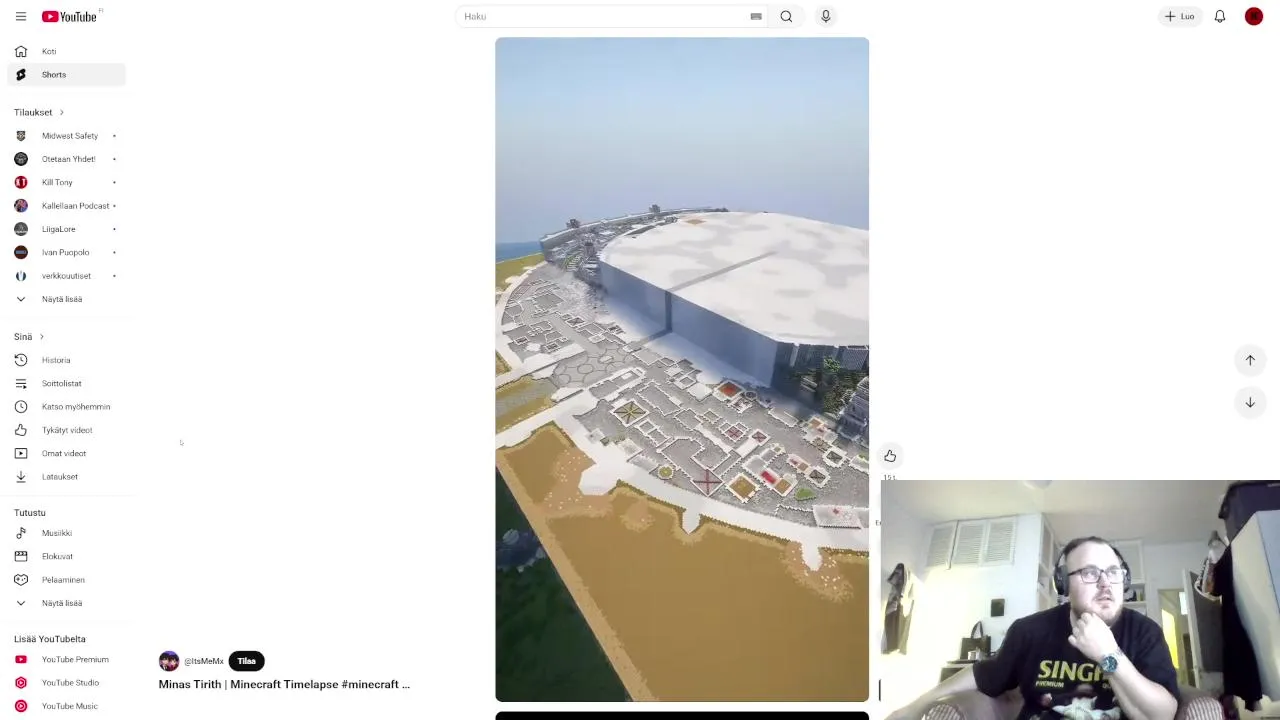Click the Lataukset download arrow icon
Image resolution: width=1280 pixels, height=720 pixels.
(x=21, y=477)
